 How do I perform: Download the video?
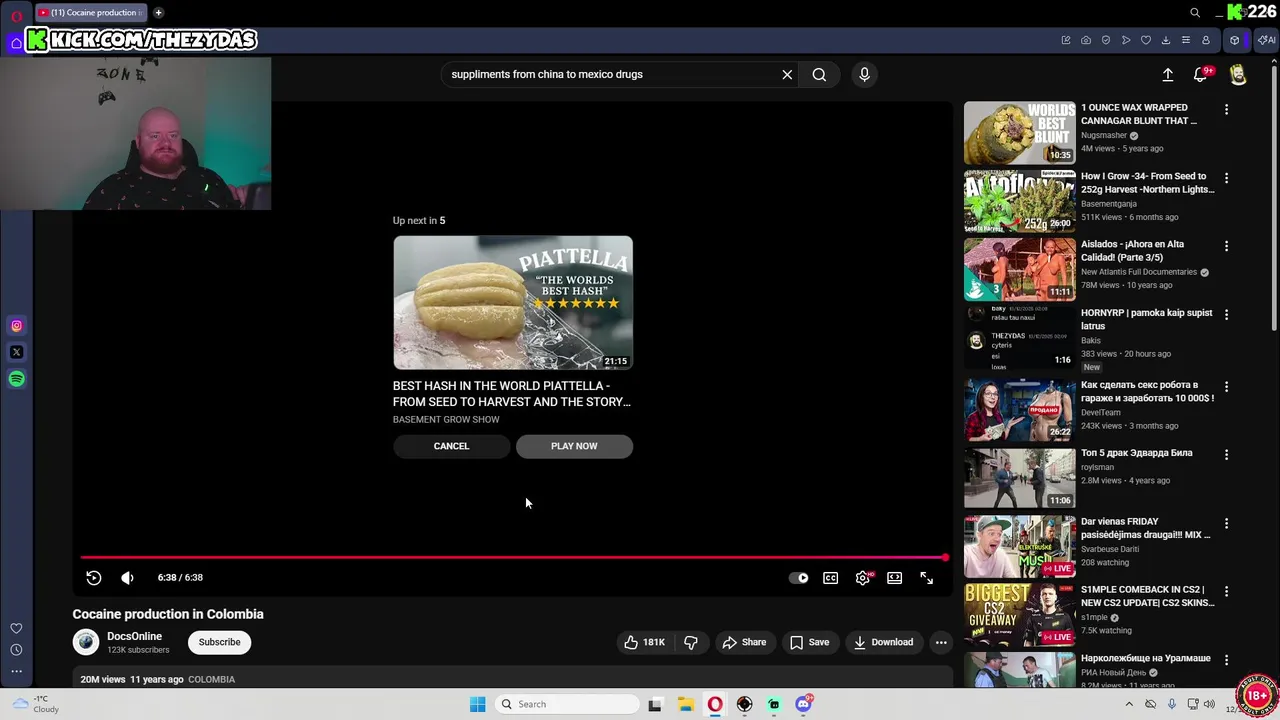pyautogui.click(x=883, y=642)
